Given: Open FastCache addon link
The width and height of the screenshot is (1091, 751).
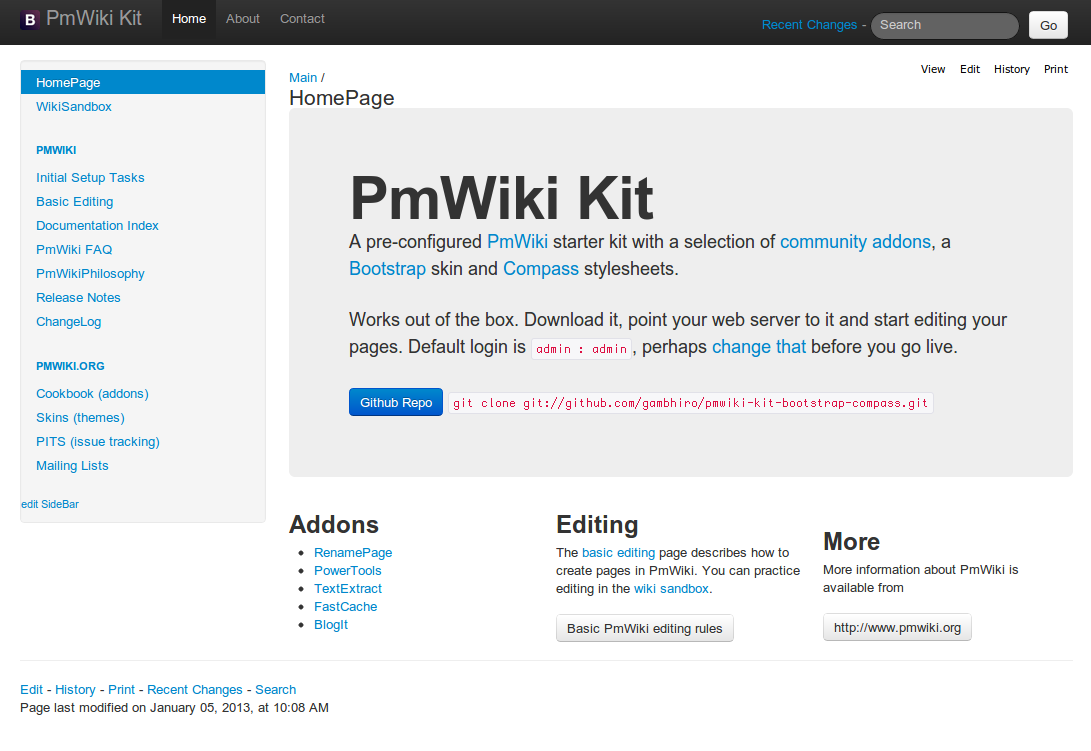Looking at the screenshot, I should 345,607.
